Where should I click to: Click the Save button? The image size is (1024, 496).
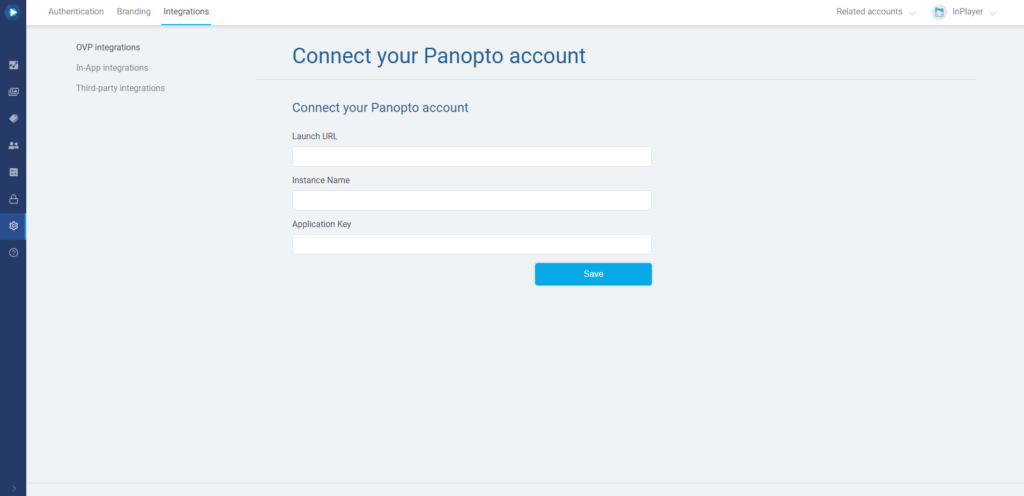pos(593,274)
